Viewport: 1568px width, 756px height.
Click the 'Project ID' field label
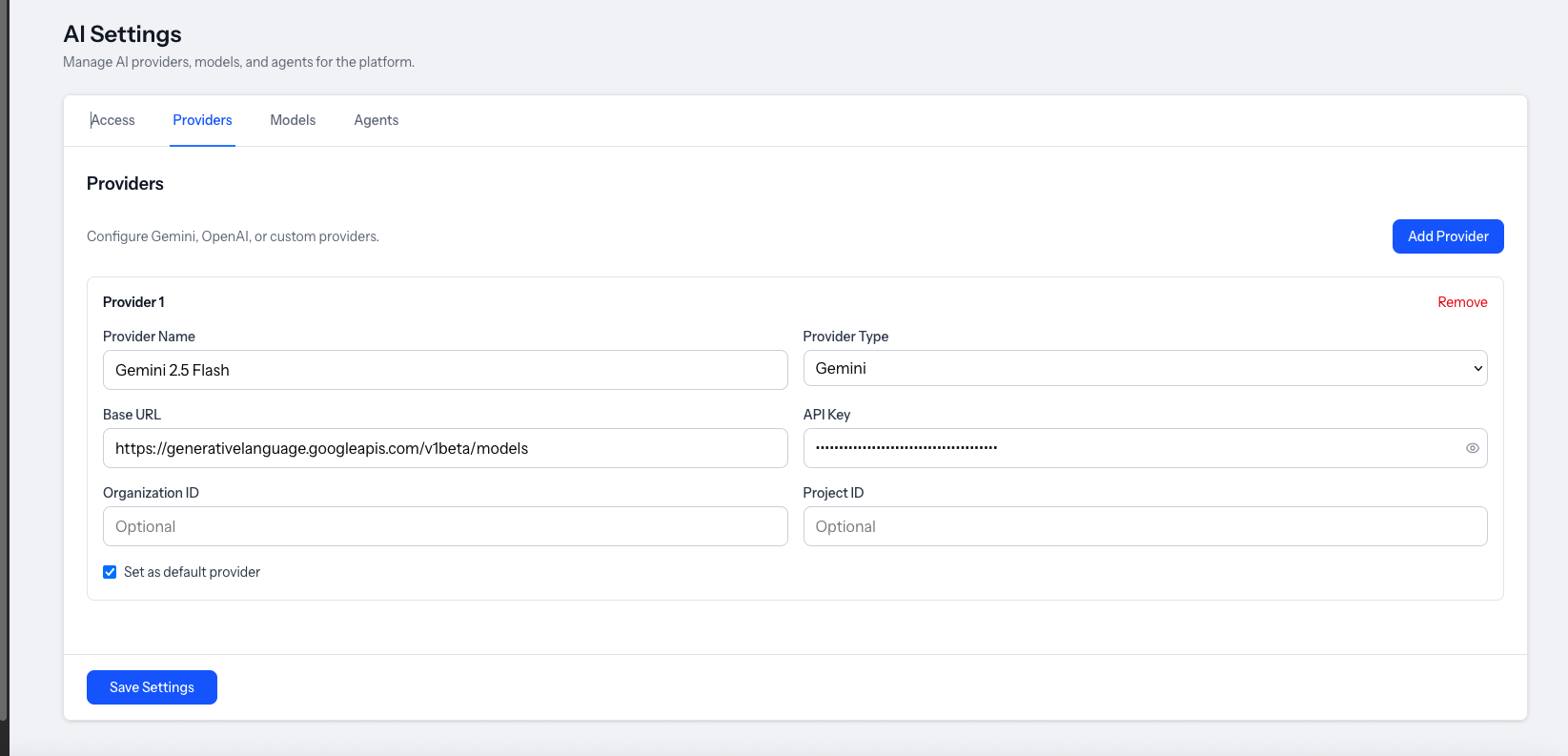pos(833,493)
